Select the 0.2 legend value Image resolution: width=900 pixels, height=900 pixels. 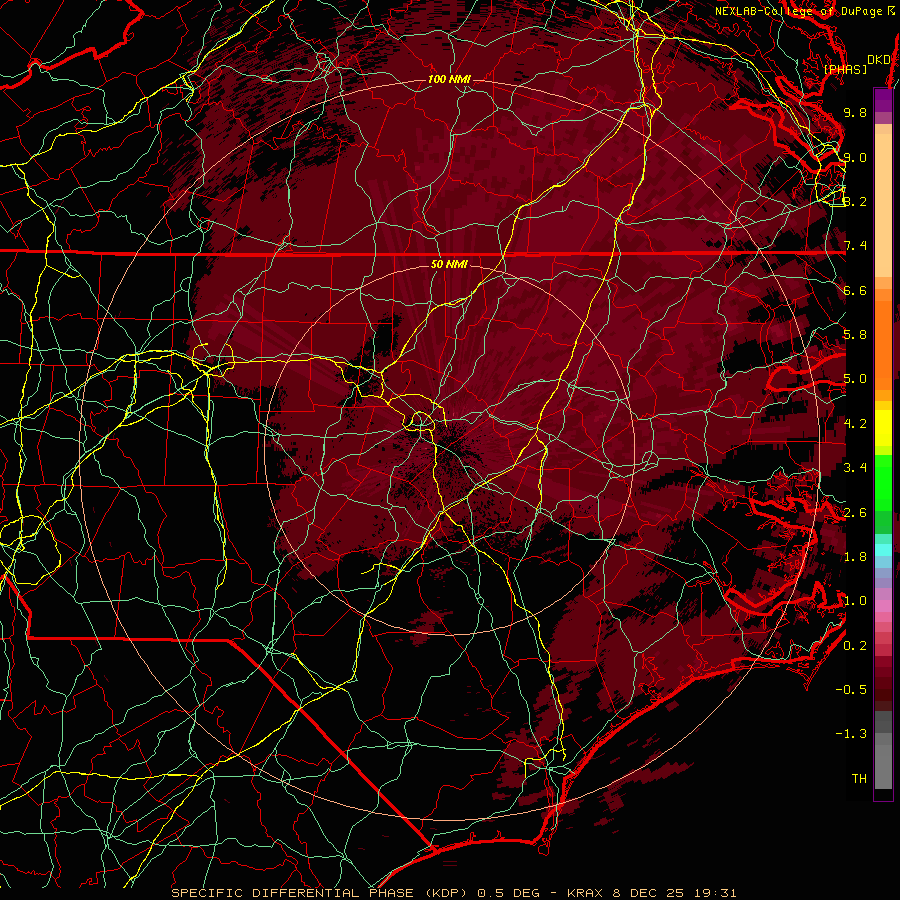[855, 646]
